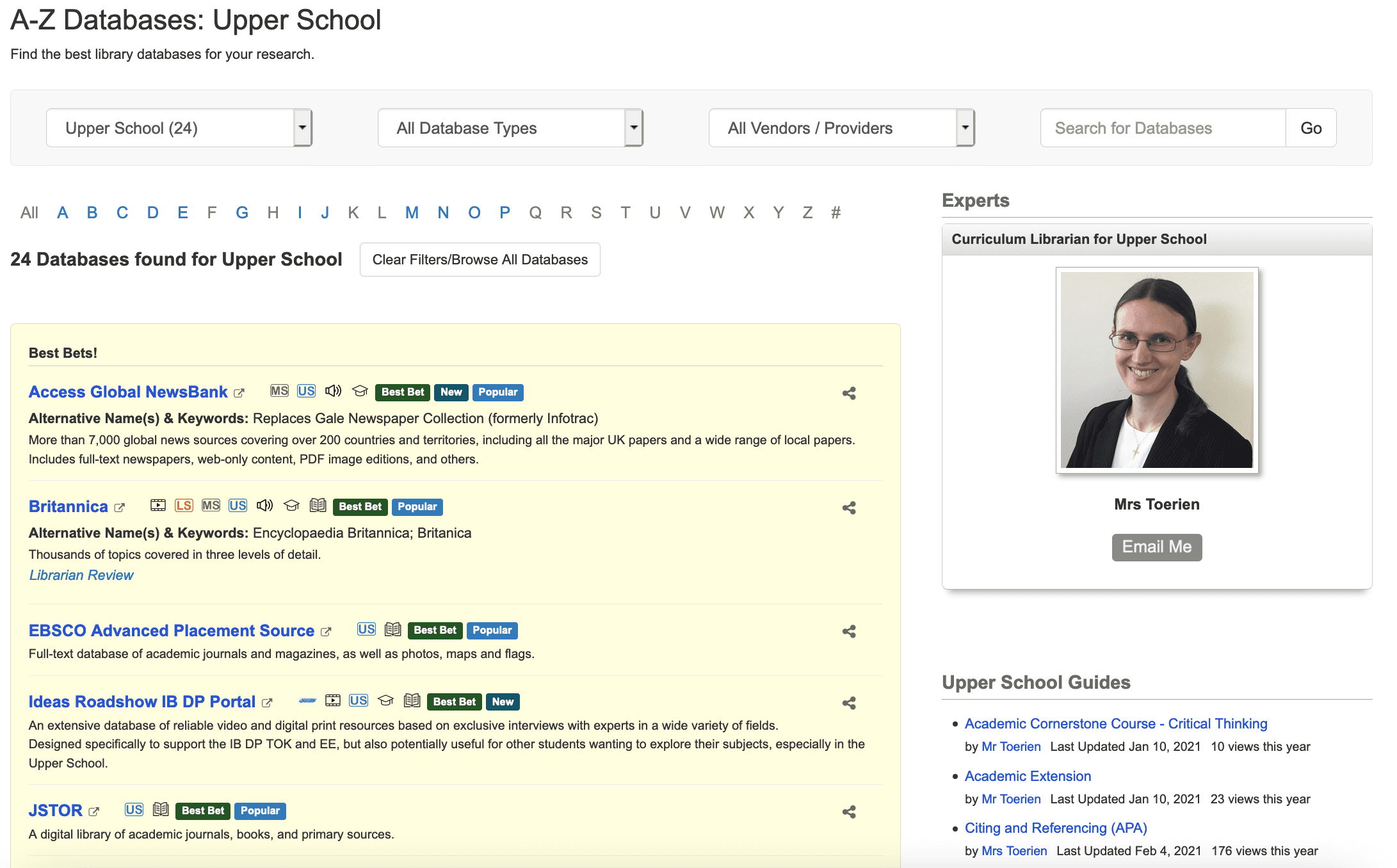Click audio speaker icon on Britannica row
This screenshot has width=1397, height=868.
tap(264, 505)
